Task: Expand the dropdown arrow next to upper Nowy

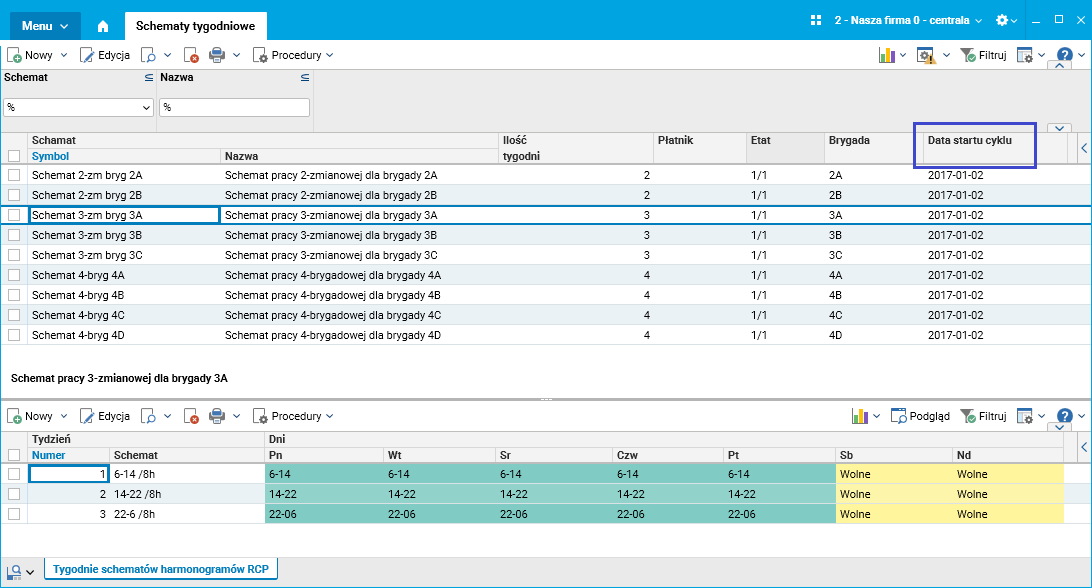Action: (x=64, y=56)
